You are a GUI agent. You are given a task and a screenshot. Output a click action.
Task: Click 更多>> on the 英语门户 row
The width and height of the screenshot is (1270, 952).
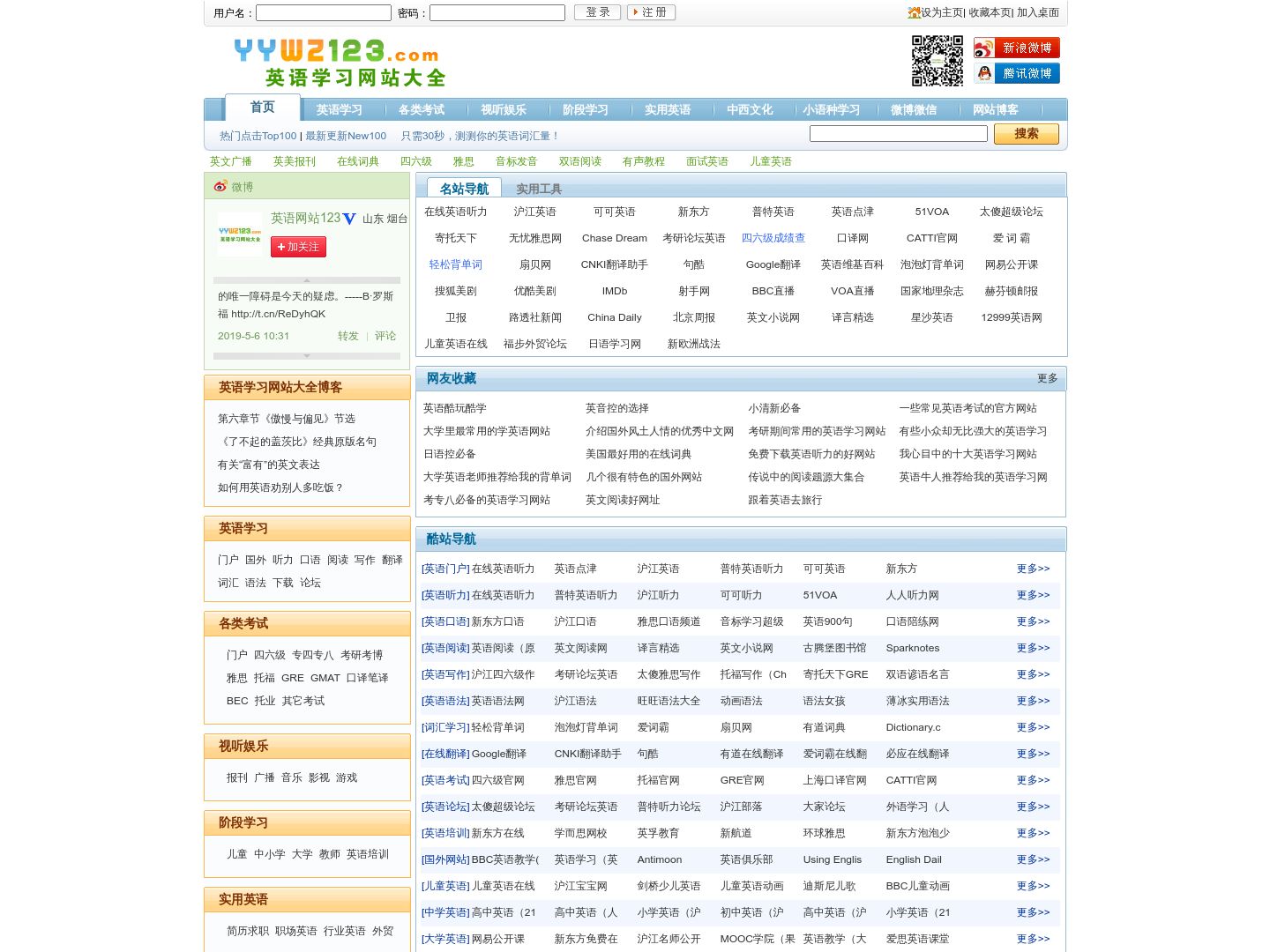coord(1034,569)
